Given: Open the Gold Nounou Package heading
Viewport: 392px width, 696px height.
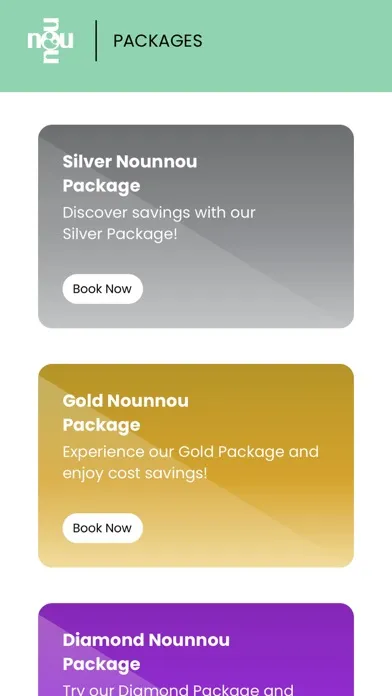Looking at the screenshot, I should coord(126,413).
